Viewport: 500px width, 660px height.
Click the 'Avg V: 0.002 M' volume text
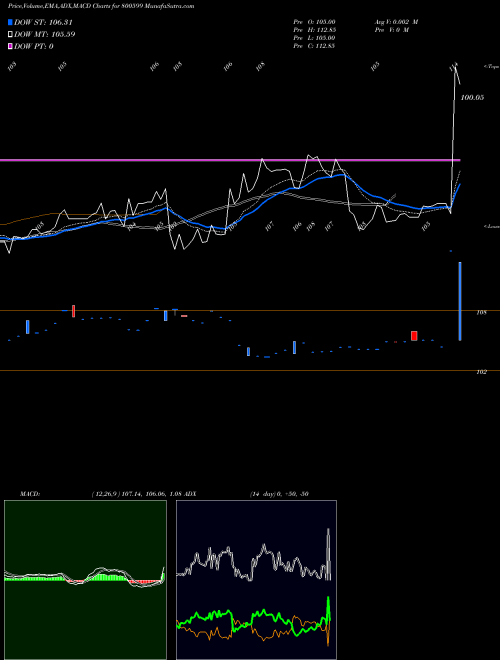(x=396, y=22)
